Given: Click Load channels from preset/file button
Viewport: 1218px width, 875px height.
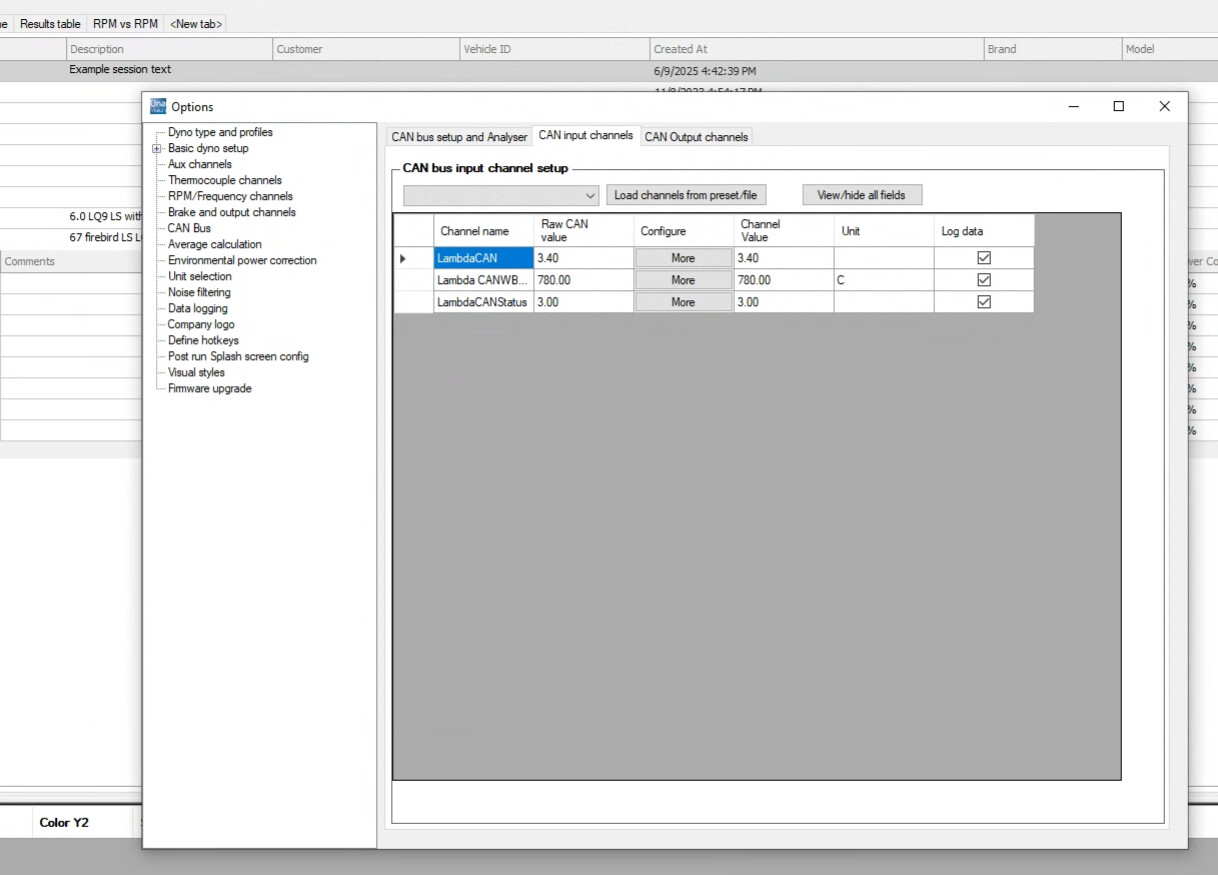Looking at the screenshot, I should 685,195.
